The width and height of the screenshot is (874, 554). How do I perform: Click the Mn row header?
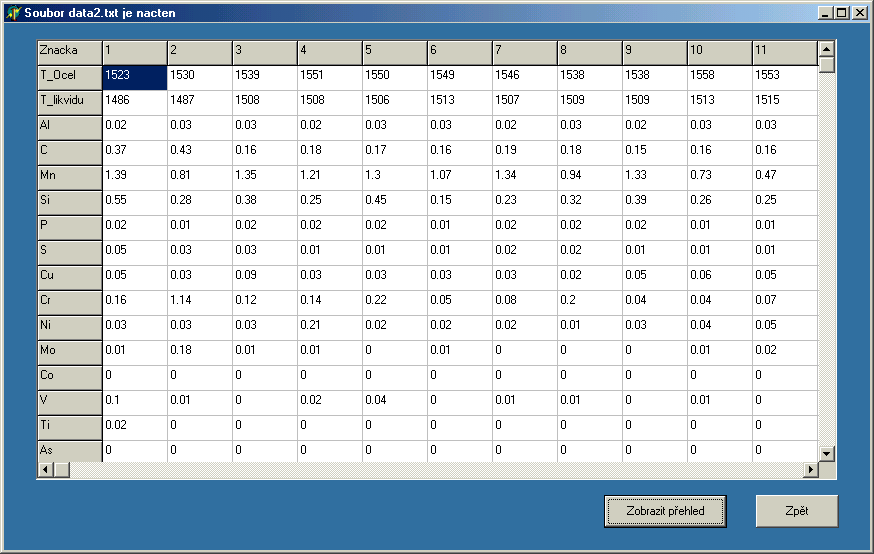click(70, 178)
